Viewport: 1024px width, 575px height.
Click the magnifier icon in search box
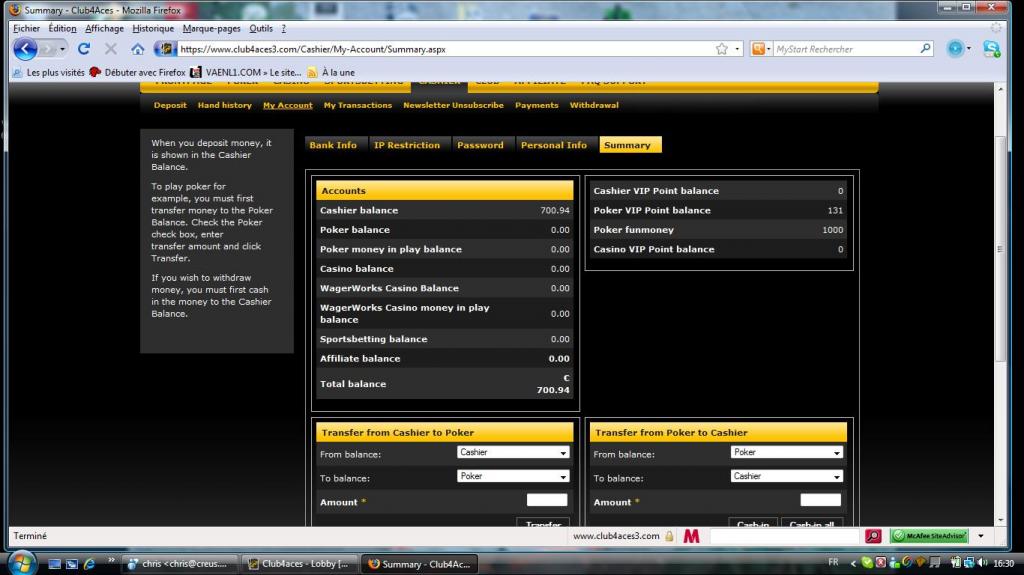pyautogui.click(x=925, y=48)
